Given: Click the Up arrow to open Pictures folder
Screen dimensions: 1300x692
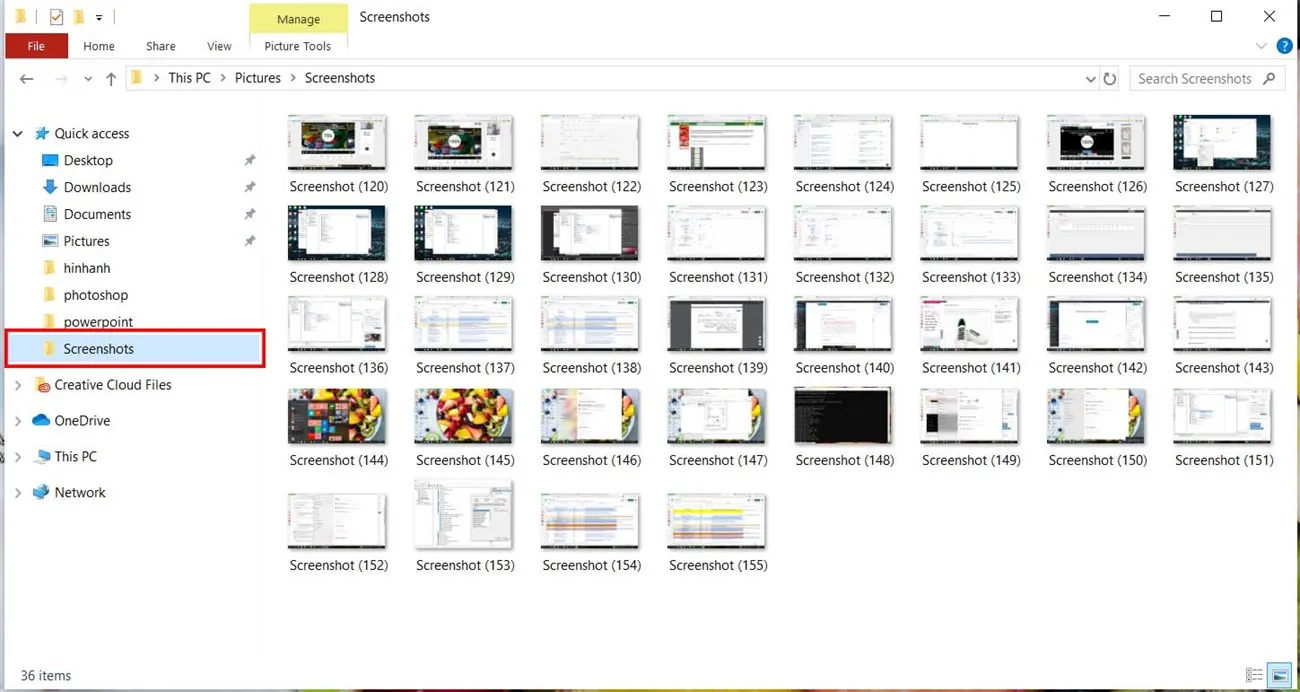Looking at the screenshot, I should point(110,78).
